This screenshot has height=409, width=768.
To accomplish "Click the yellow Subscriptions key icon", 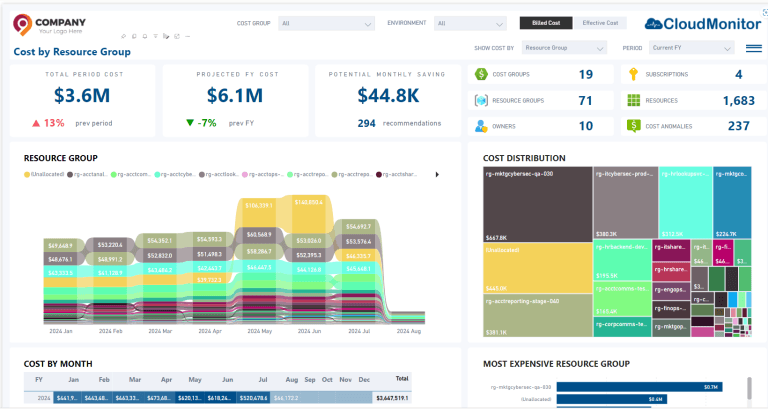I will (x=633, y=74).
